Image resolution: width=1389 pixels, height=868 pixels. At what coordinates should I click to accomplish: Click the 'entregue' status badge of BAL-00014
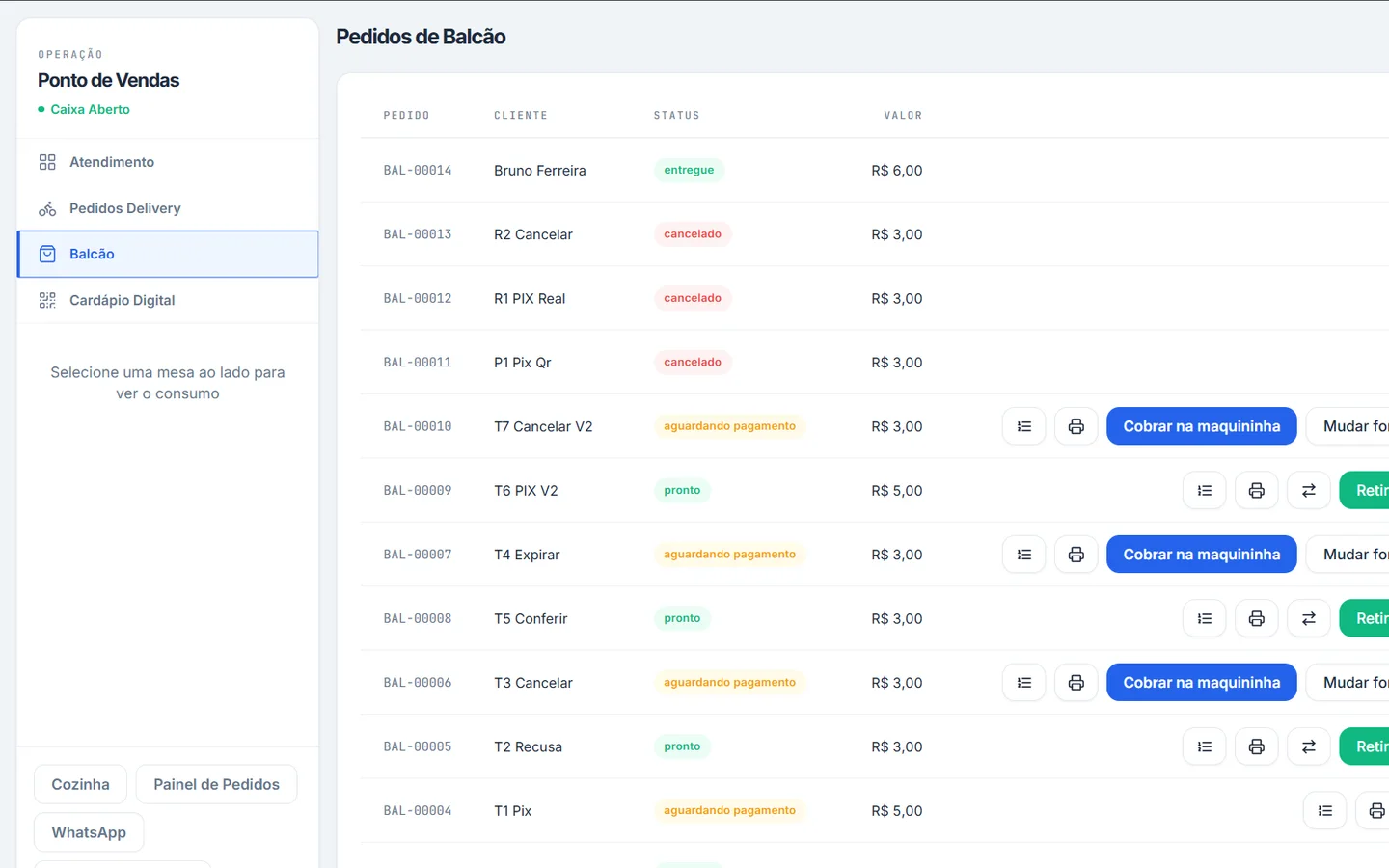pyautogui.click(x=689, y=170)
